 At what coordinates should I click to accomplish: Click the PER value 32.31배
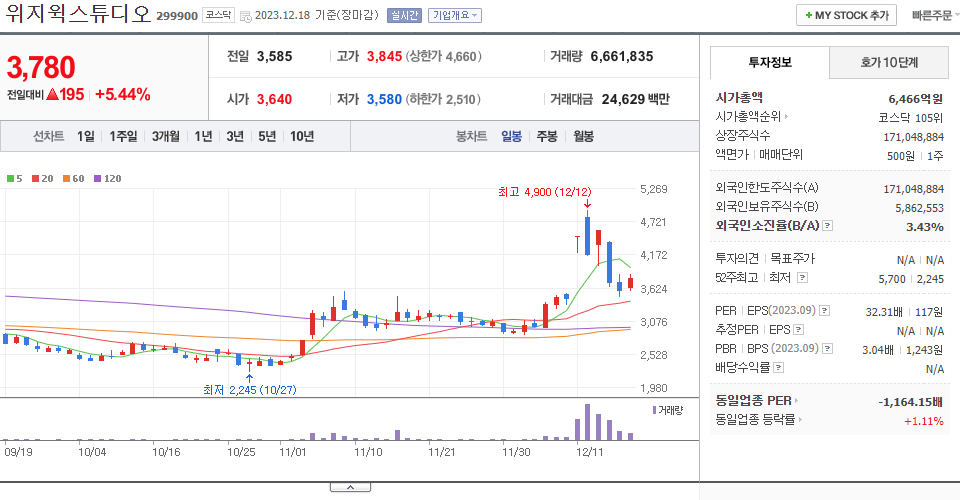pyautogui.click(x=884, y=312)
